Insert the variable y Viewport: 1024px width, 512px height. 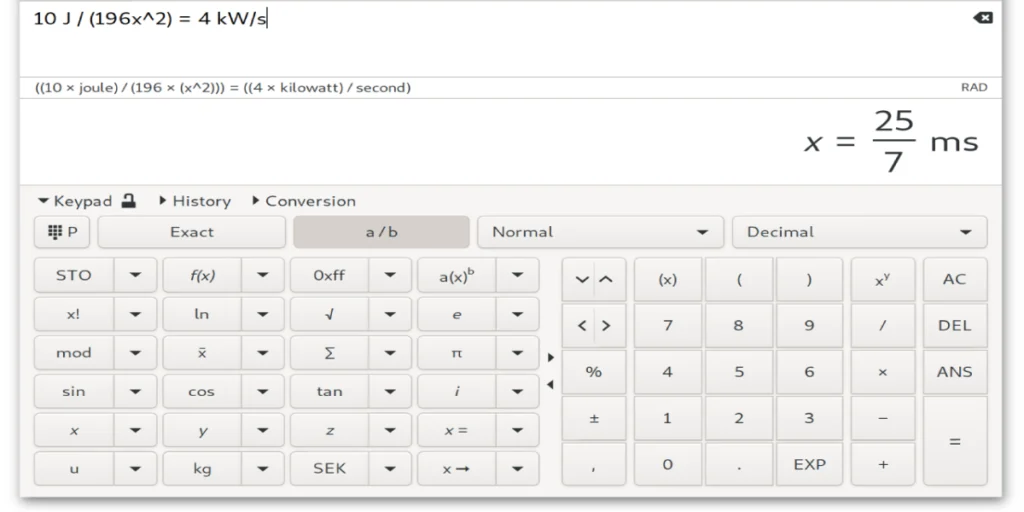(x=202, y=430)
